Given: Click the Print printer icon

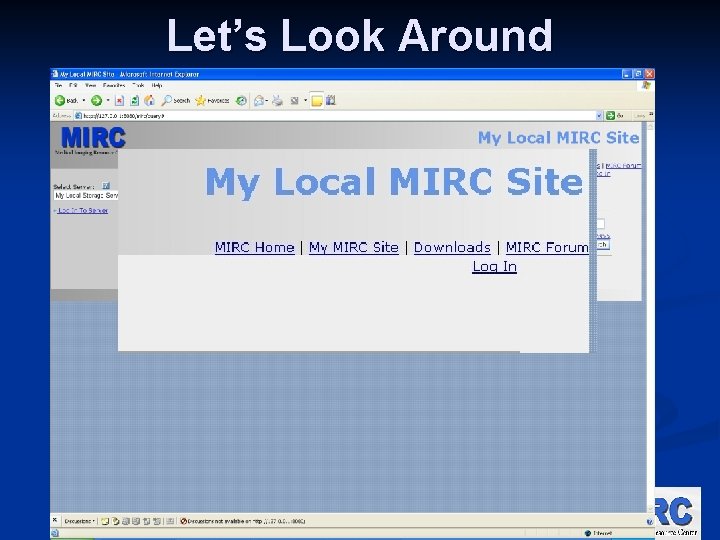Looking at the screenshot, I should [x=277, y=101].
